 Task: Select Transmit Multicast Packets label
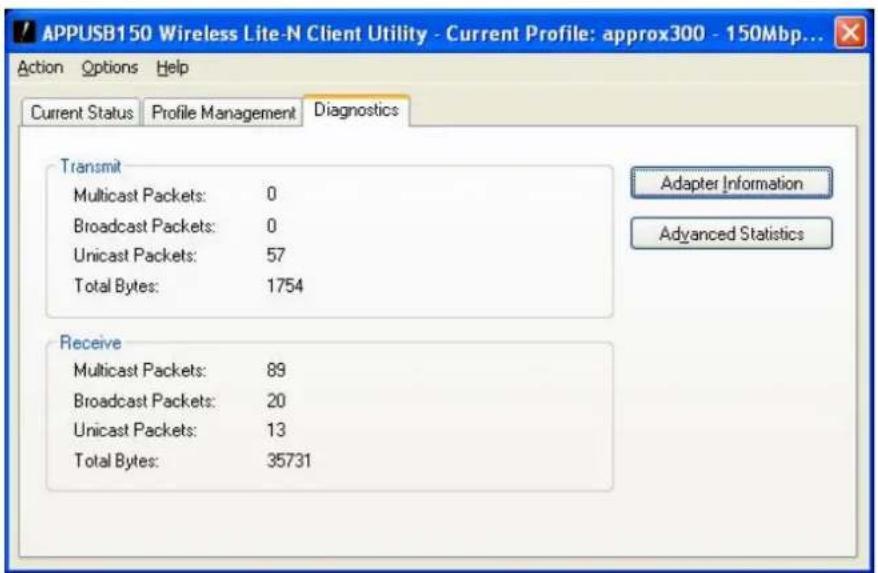(x=140, y=195)
